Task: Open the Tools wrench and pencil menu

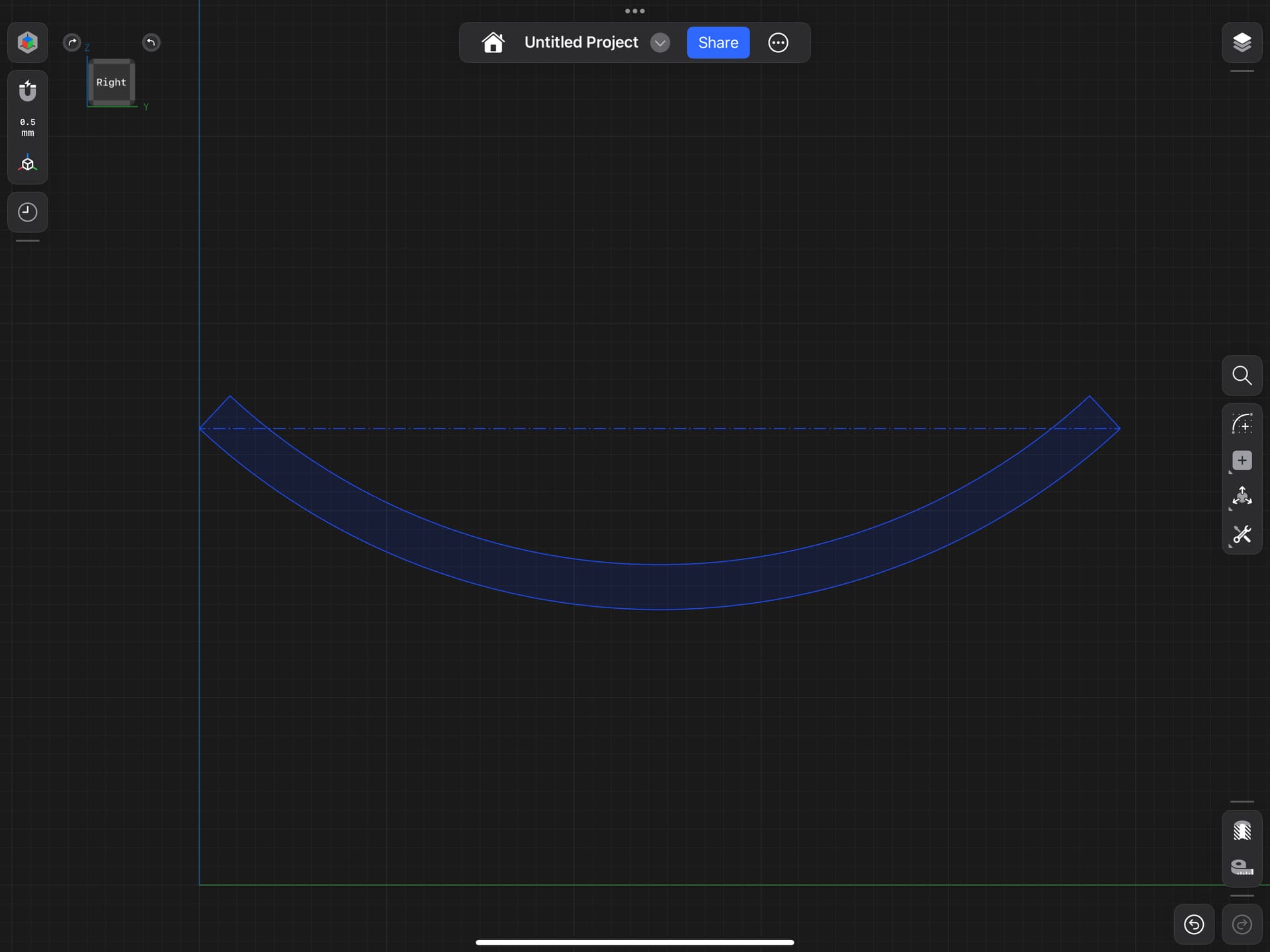Action: pyautogui.click(x=1242, y=534)
